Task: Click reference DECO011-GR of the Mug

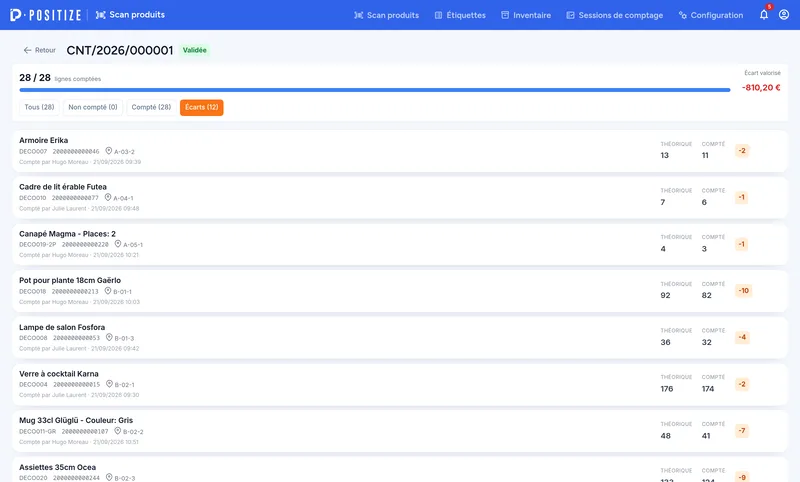Action: click(x=37, y=432)
